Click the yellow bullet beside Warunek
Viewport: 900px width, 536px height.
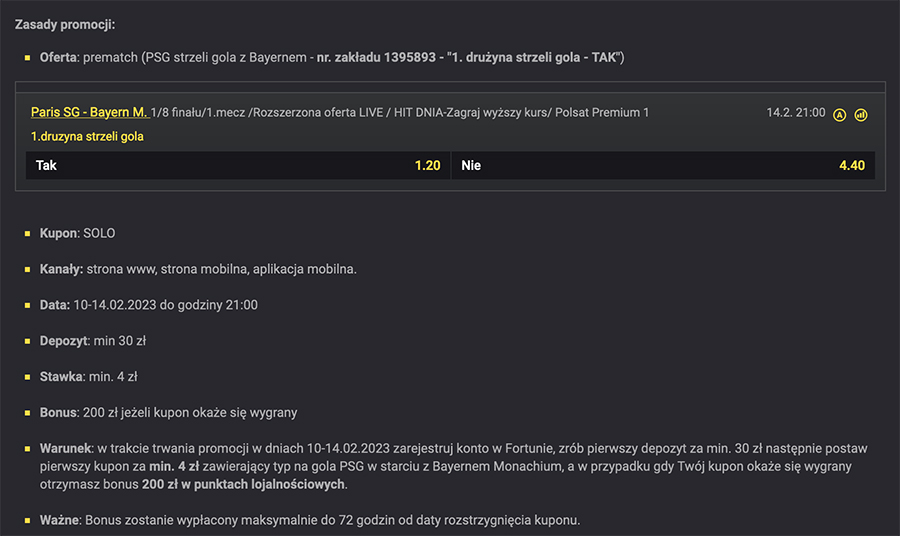pyautogui.click(x=29, y=449)
